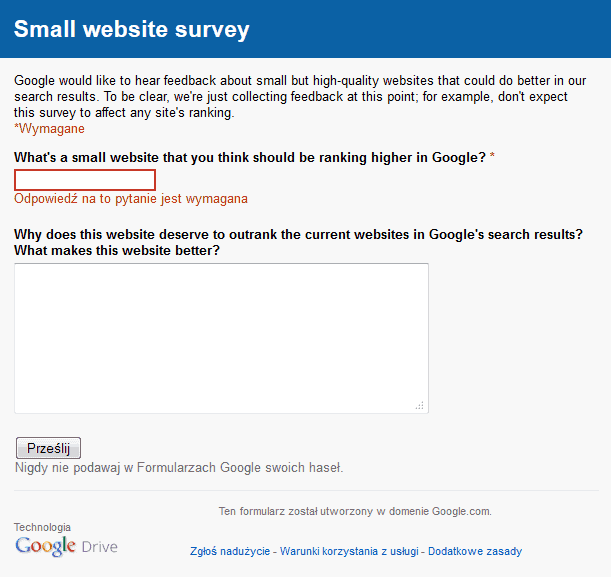Click the Ten formularz został utworzony notice

coord(355,511)
